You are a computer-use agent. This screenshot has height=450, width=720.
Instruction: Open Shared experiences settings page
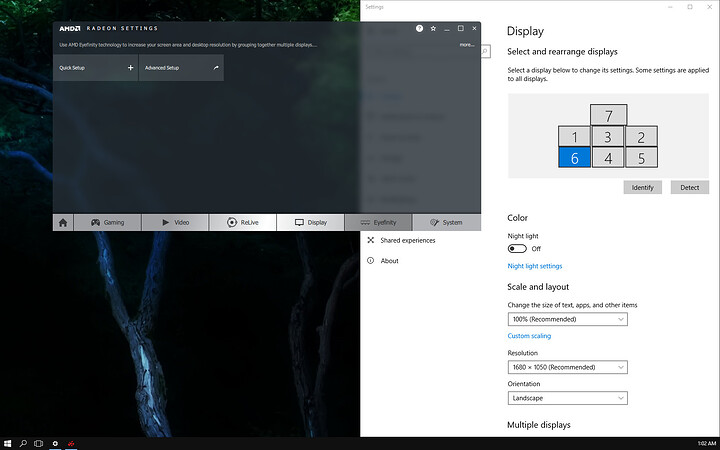pyautogui.click(x=408, y=240)
